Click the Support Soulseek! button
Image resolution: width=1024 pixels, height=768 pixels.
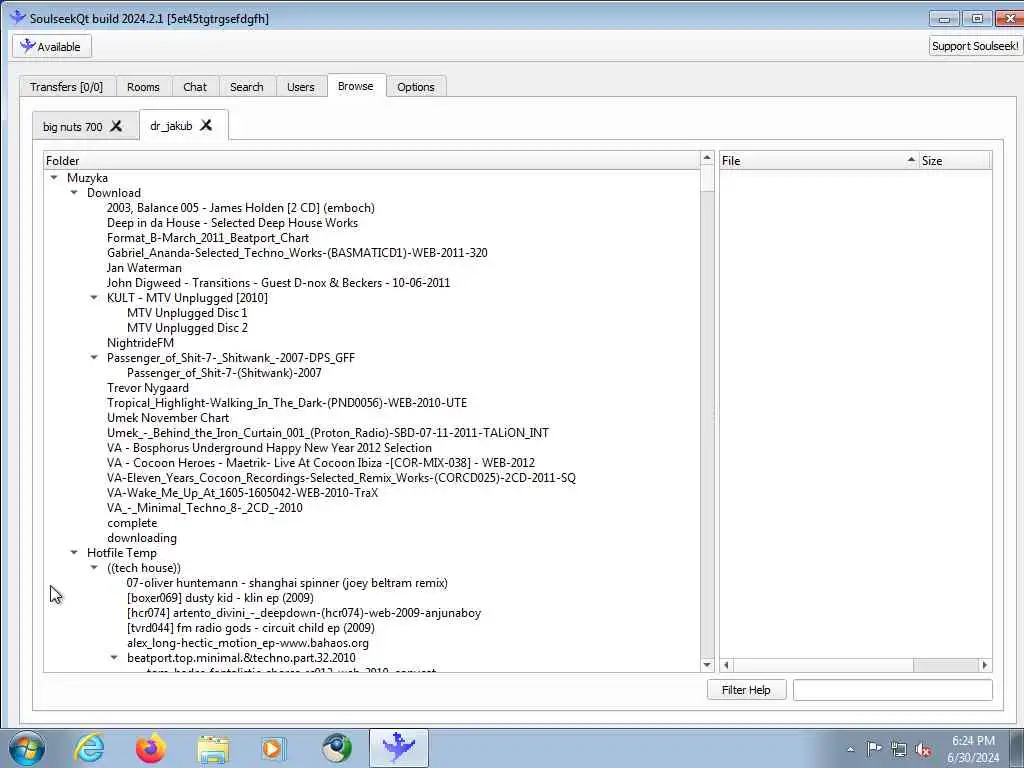tap(975, 46)
